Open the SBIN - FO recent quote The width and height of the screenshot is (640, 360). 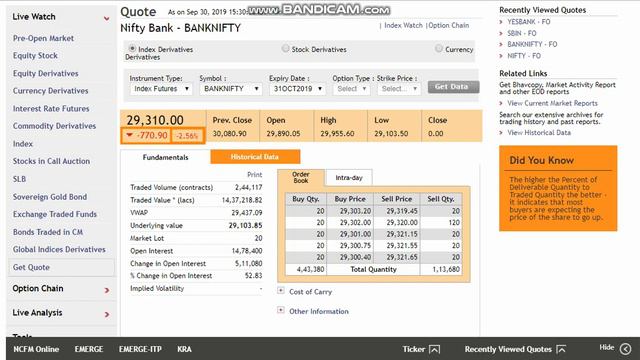[522, 33]
